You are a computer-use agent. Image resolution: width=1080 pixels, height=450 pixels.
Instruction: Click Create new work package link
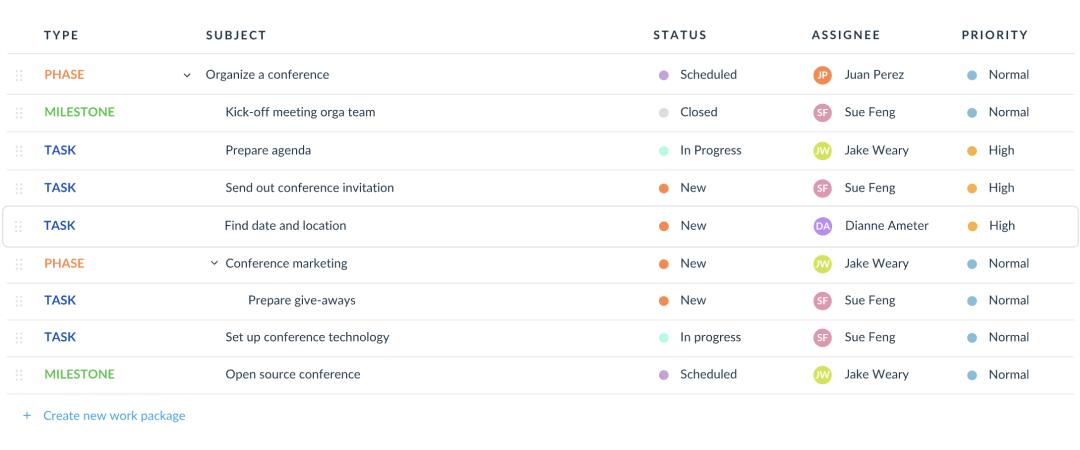point(114,416)
